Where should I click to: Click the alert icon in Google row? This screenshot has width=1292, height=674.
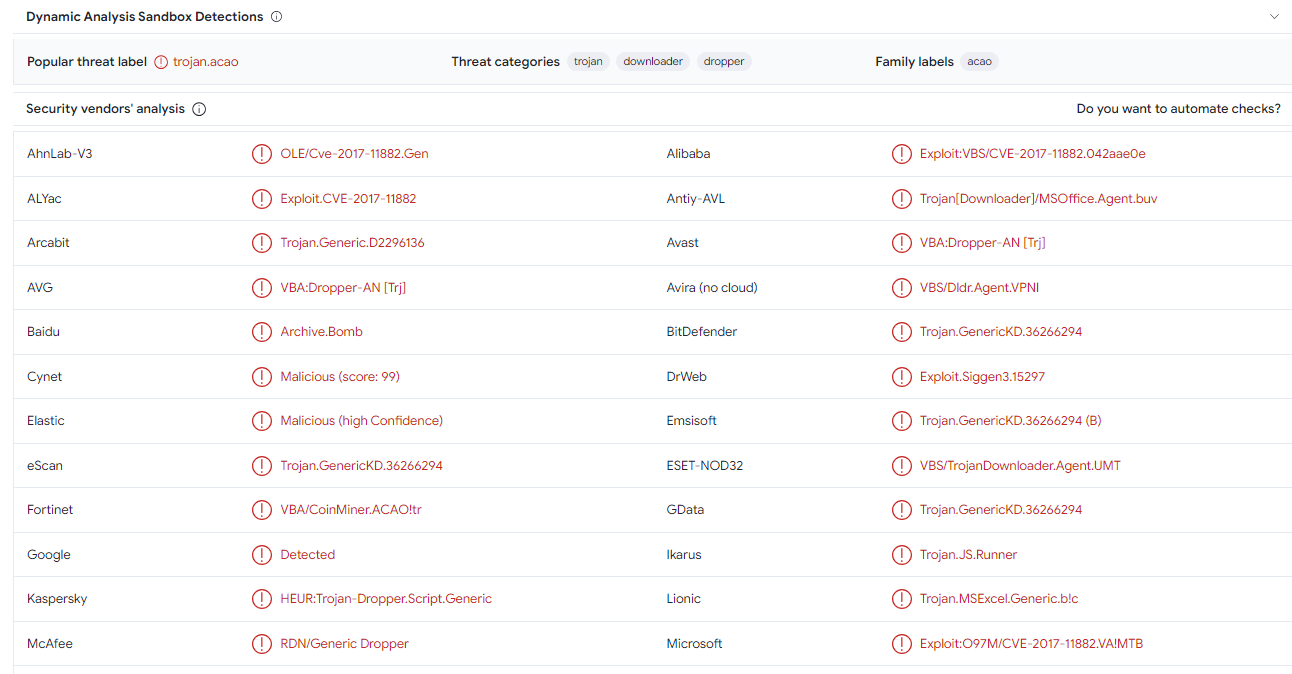pos(261,555)
